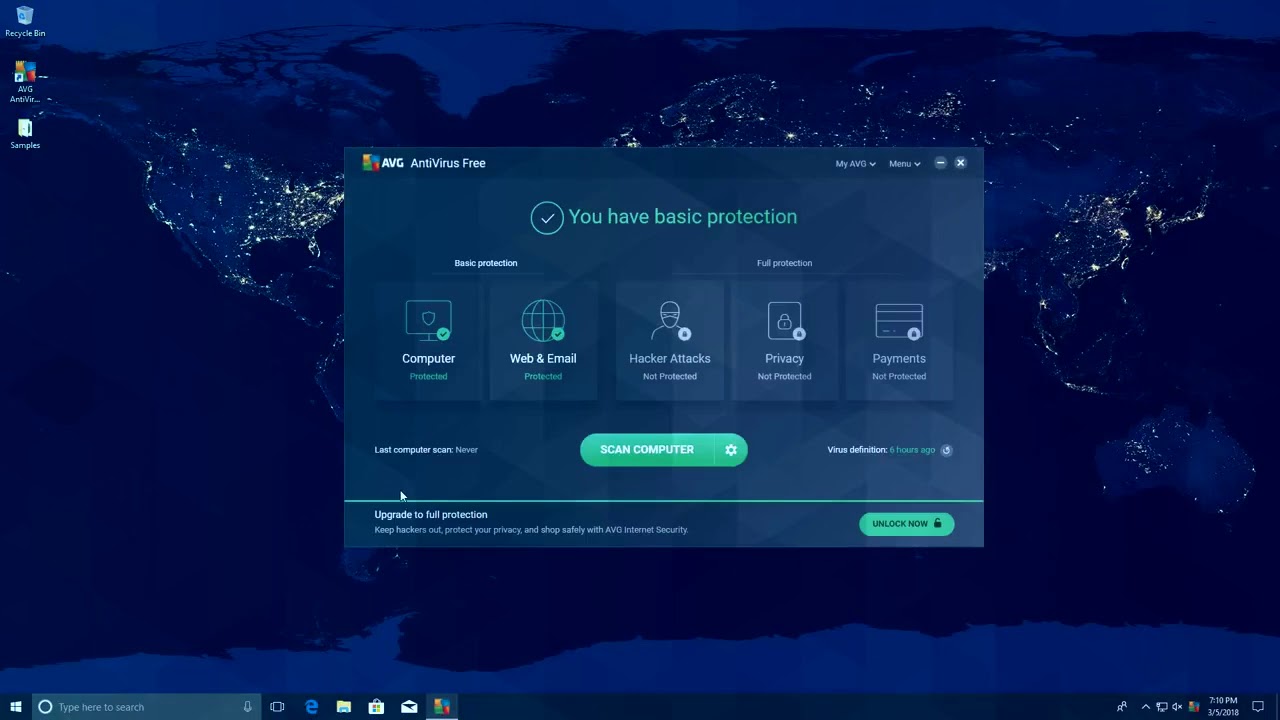Click the muted volume tray icon
1280x720 pixels.
tap(1177, 707)
